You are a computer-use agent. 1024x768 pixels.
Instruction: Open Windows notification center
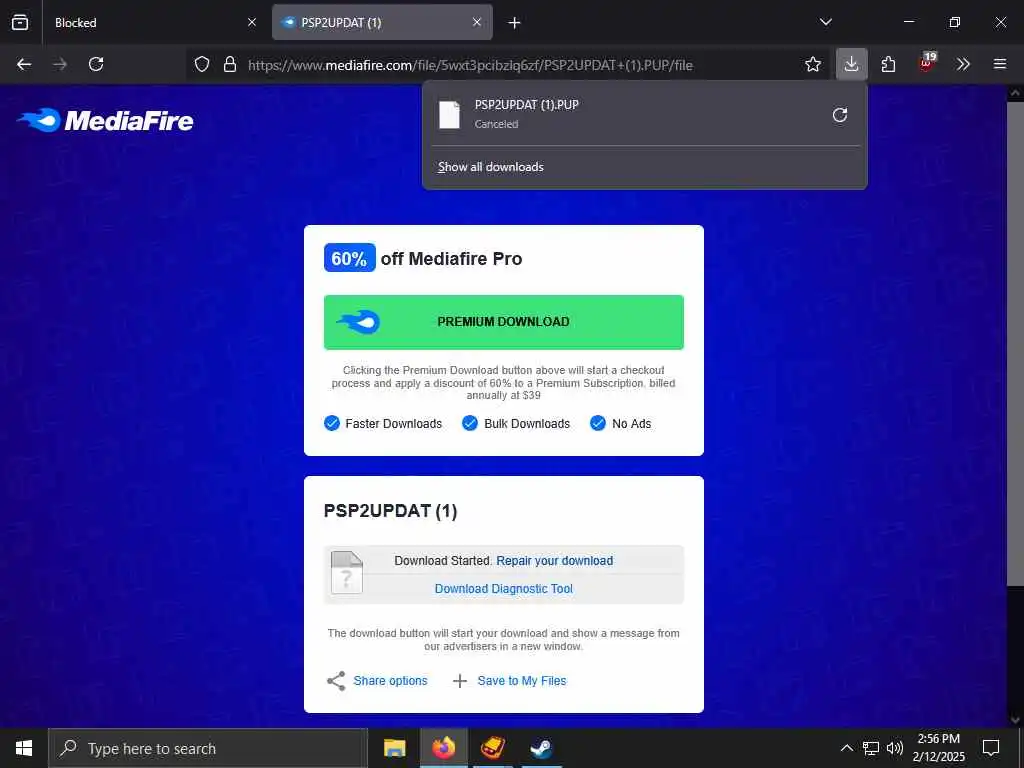pos(991,748)
